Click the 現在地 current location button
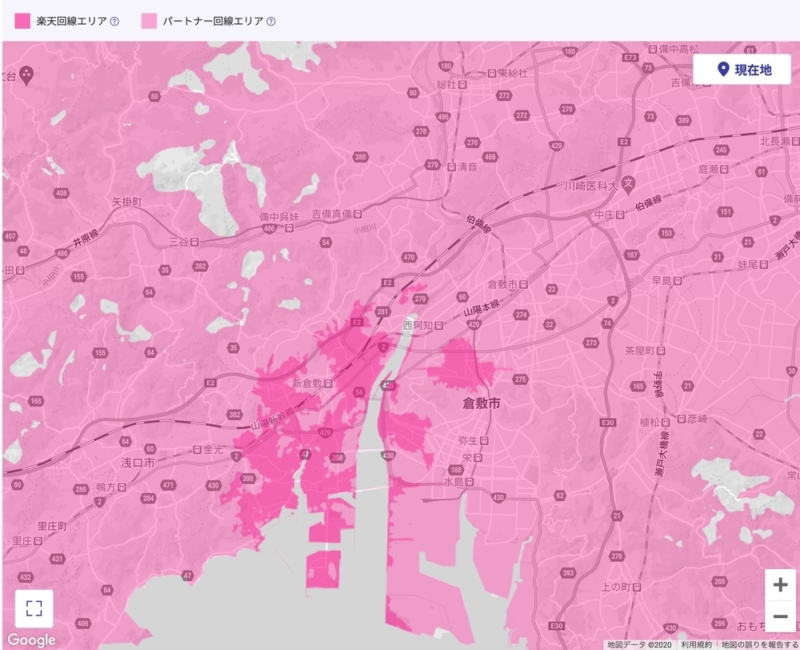 pos(742,69)
